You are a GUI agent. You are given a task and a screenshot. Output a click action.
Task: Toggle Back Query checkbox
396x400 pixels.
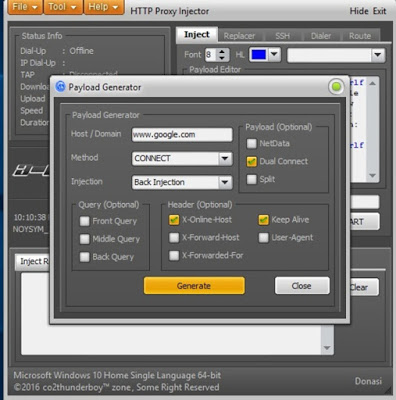[85, 257]
